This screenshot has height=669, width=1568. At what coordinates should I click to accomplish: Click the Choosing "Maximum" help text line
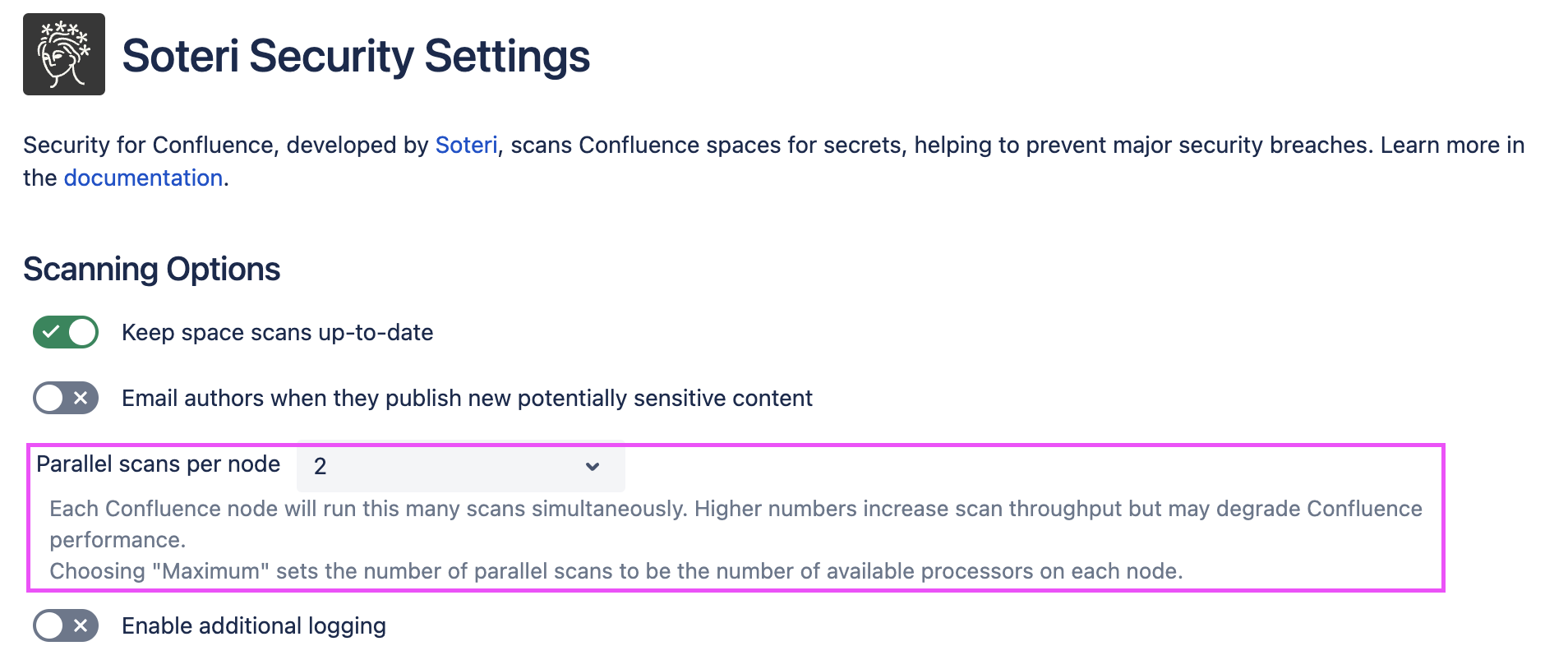coord(616,571)
